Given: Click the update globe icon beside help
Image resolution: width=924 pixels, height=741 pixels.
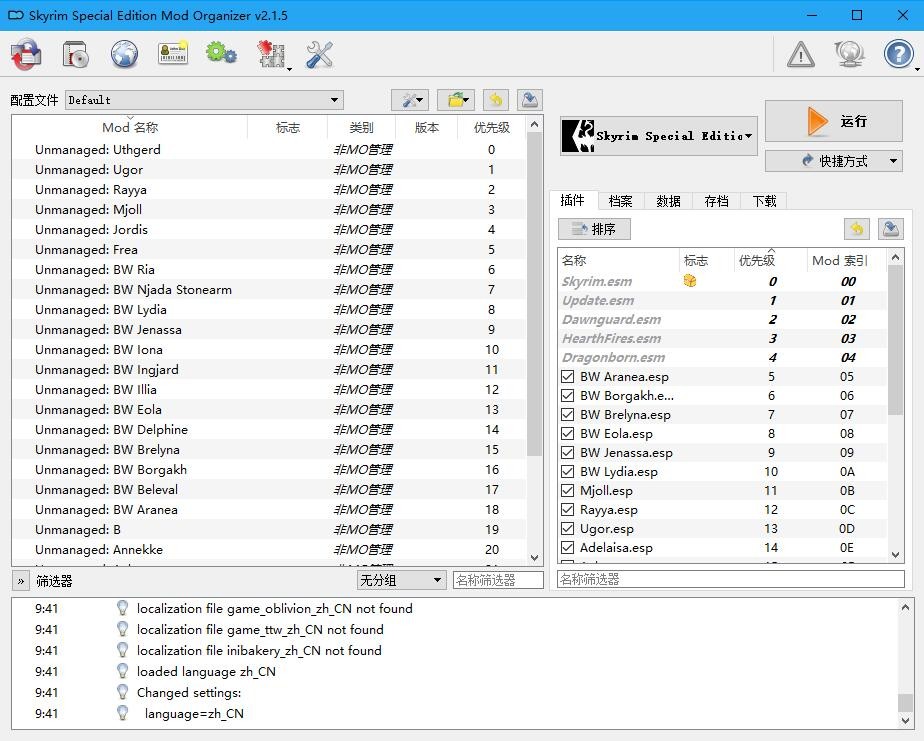Looking at the screenshot, I should click(x=849, y=54).
